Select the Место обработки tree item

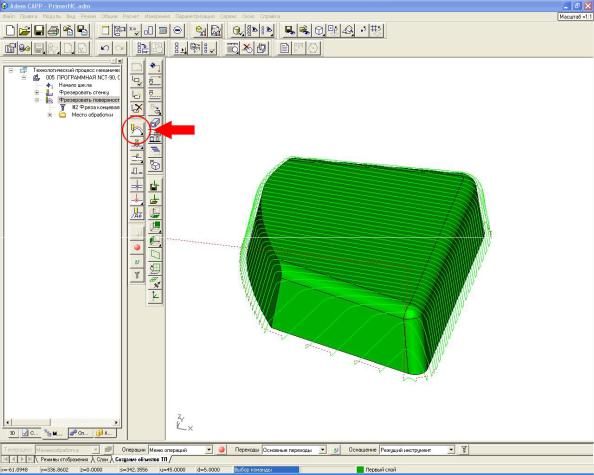click(92, 115)
